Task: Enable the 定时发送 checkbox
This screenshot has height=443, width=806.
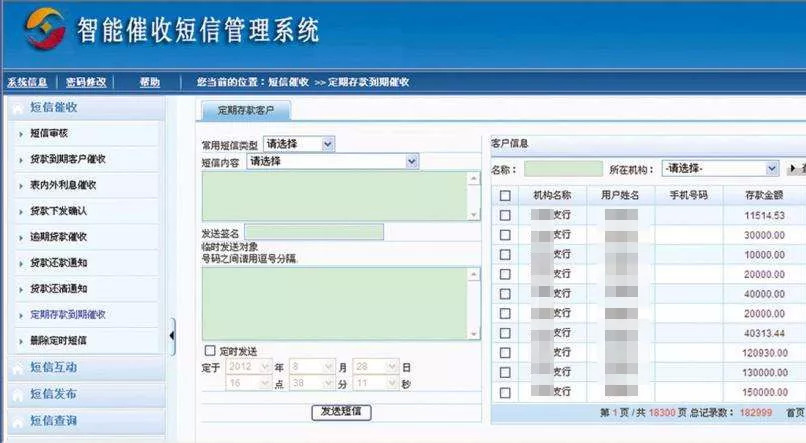Action: (209, 351)
